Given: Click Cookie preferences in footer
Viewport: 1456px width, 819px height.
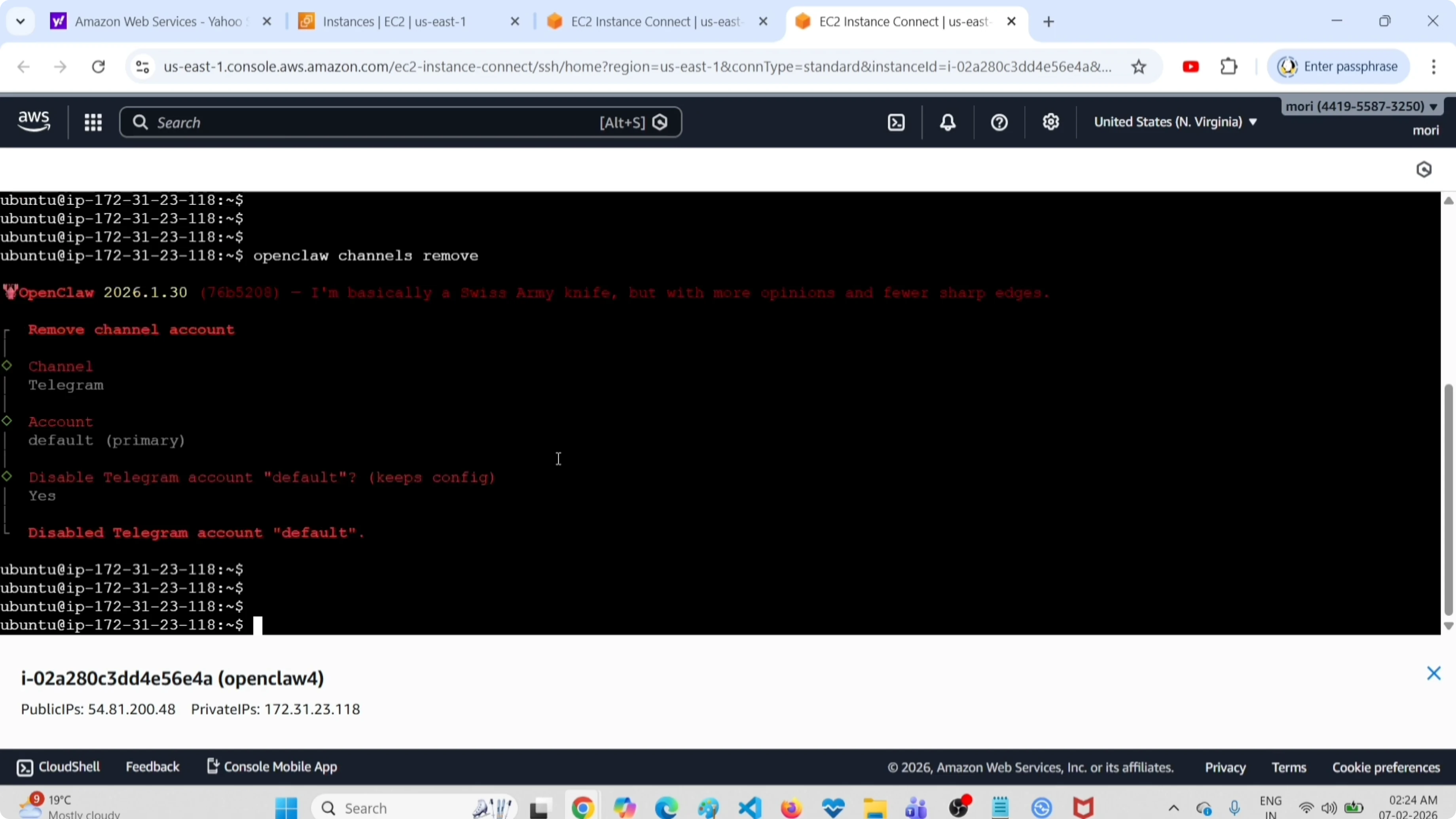Looking at the screenshot, I should [1386, 768].
